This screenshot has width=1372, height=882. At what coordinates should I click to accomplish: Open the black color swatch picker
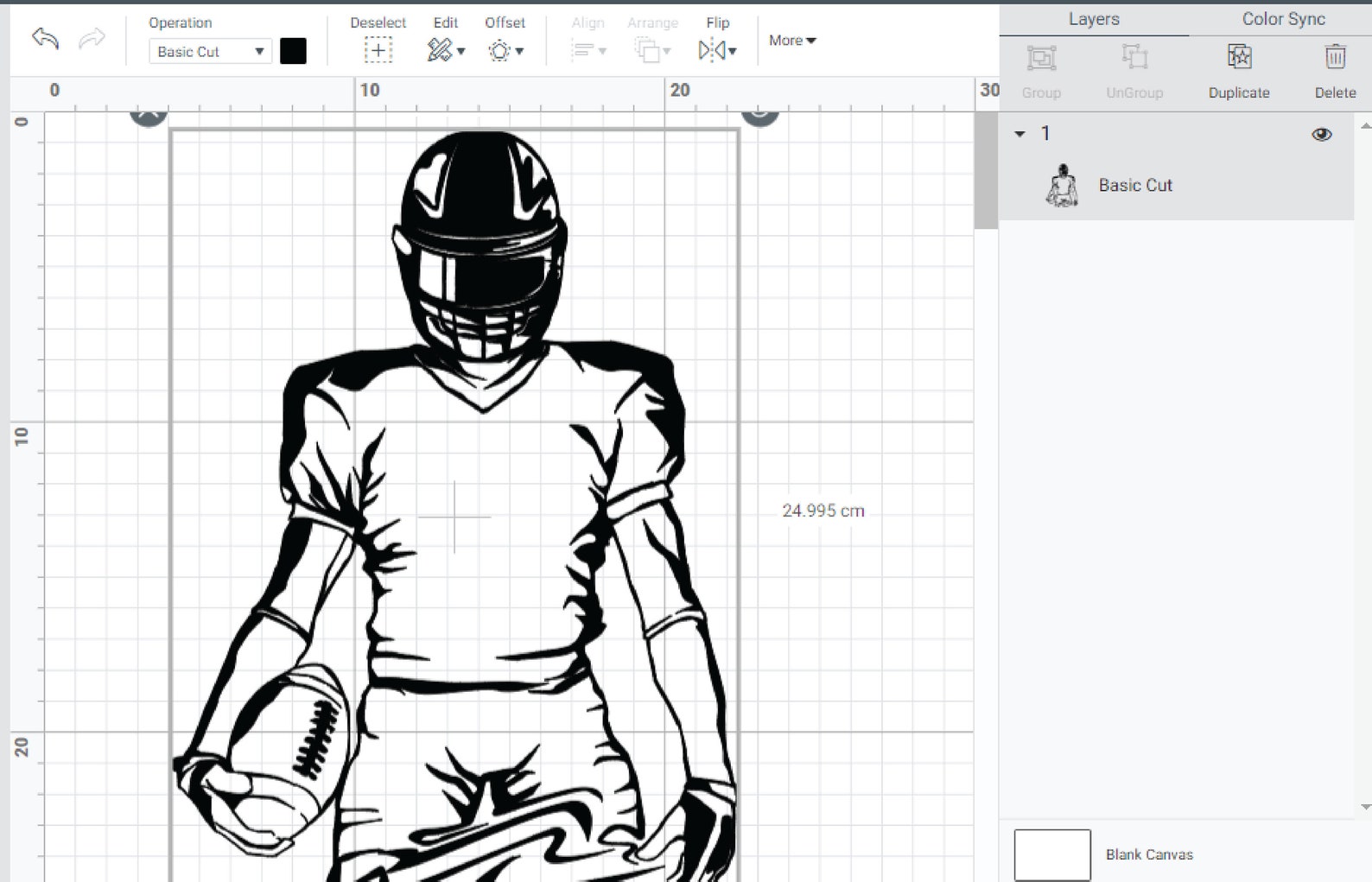coord(293,51)
